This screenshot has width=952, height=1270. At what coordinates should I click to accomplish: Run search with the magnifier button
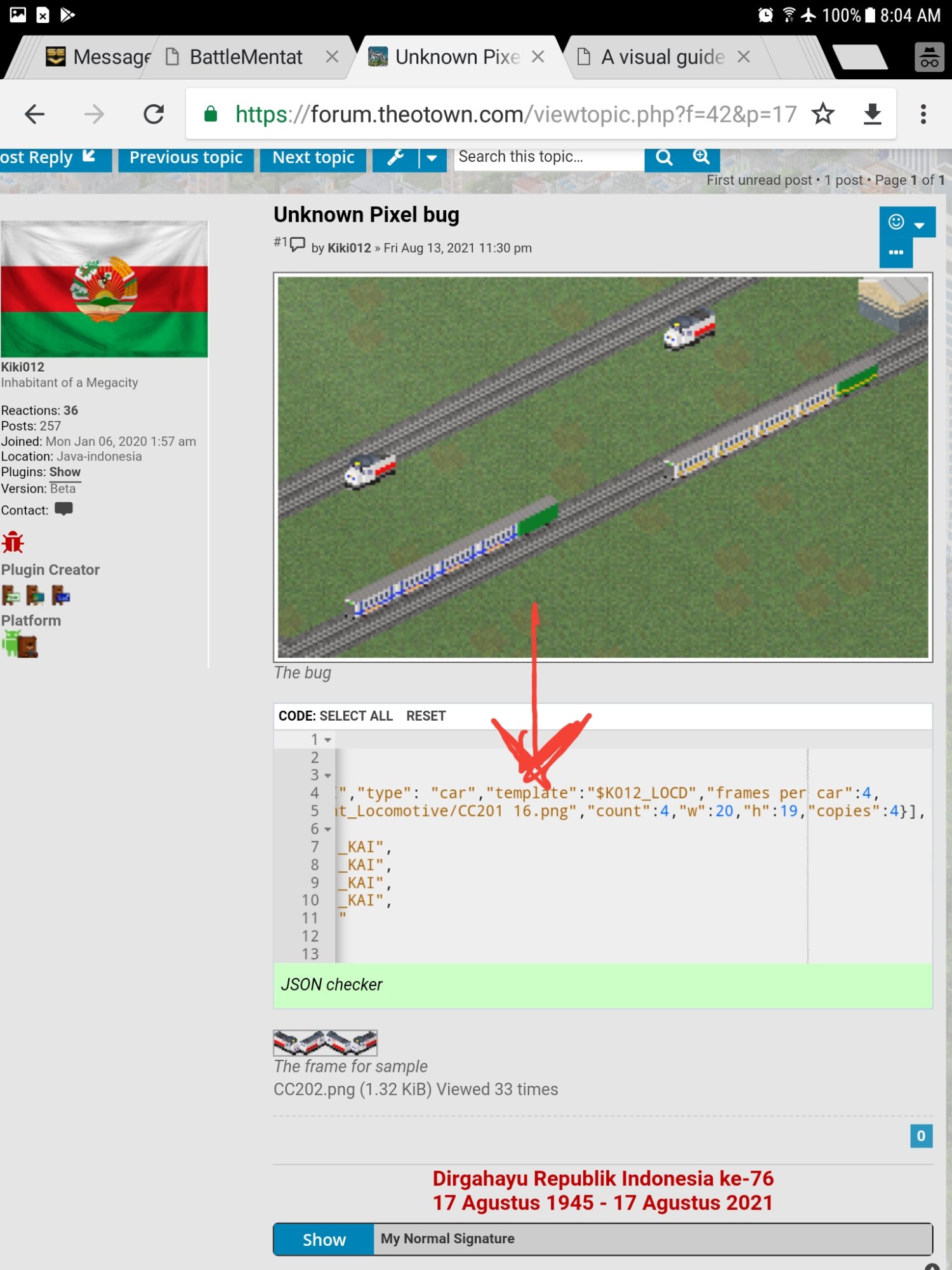pyautogui.click(x=664, y=157)
